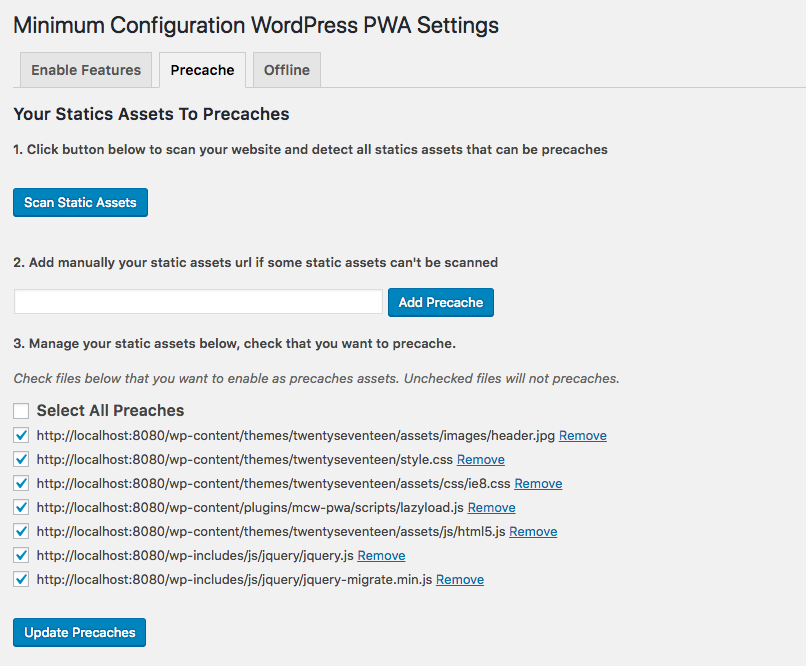
Task: Uncheck the header.jpg precache checkbox
Action: (21, 435)
